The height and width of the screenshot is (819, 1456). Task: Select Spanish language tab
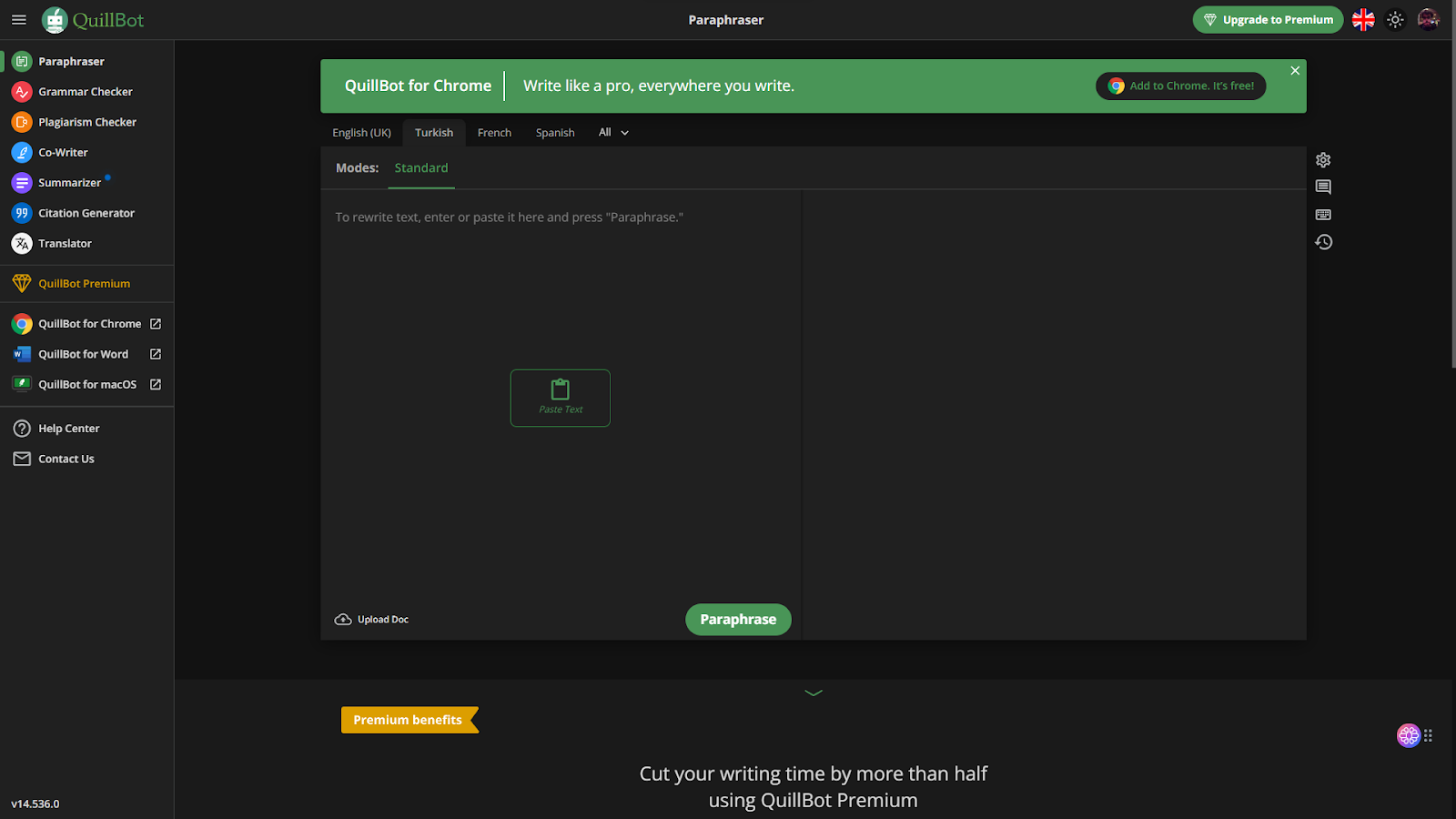[555, 133]
